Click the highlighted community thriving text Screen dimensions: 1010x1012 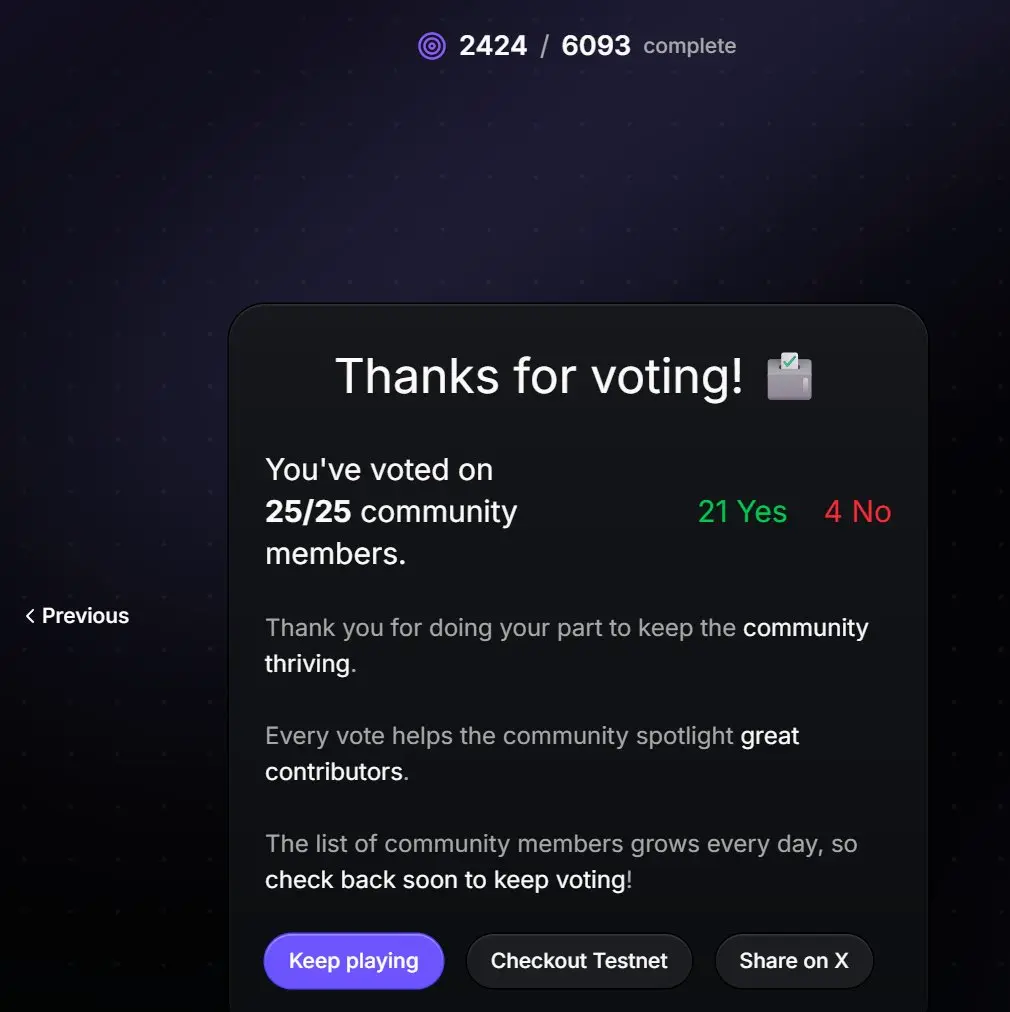click(x=567, y=645)
